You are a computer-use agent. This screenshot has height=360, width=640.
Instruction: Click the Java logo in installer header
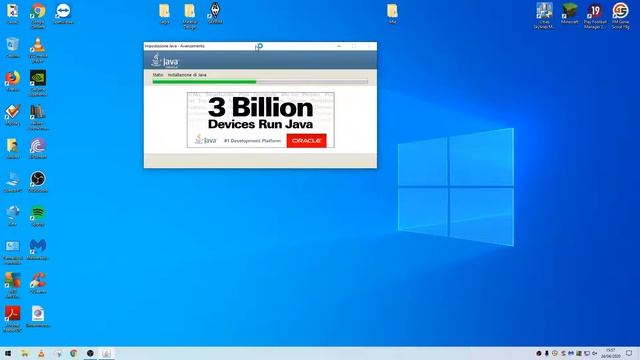point(165,60)
